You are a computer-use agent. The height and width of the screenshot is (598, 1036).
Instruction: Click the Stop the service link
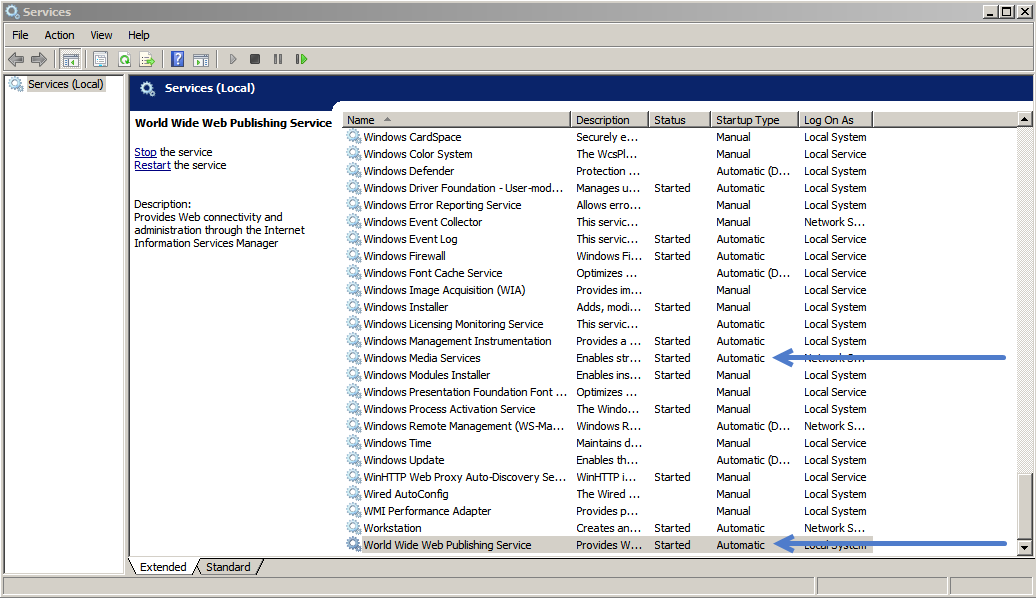145,152
